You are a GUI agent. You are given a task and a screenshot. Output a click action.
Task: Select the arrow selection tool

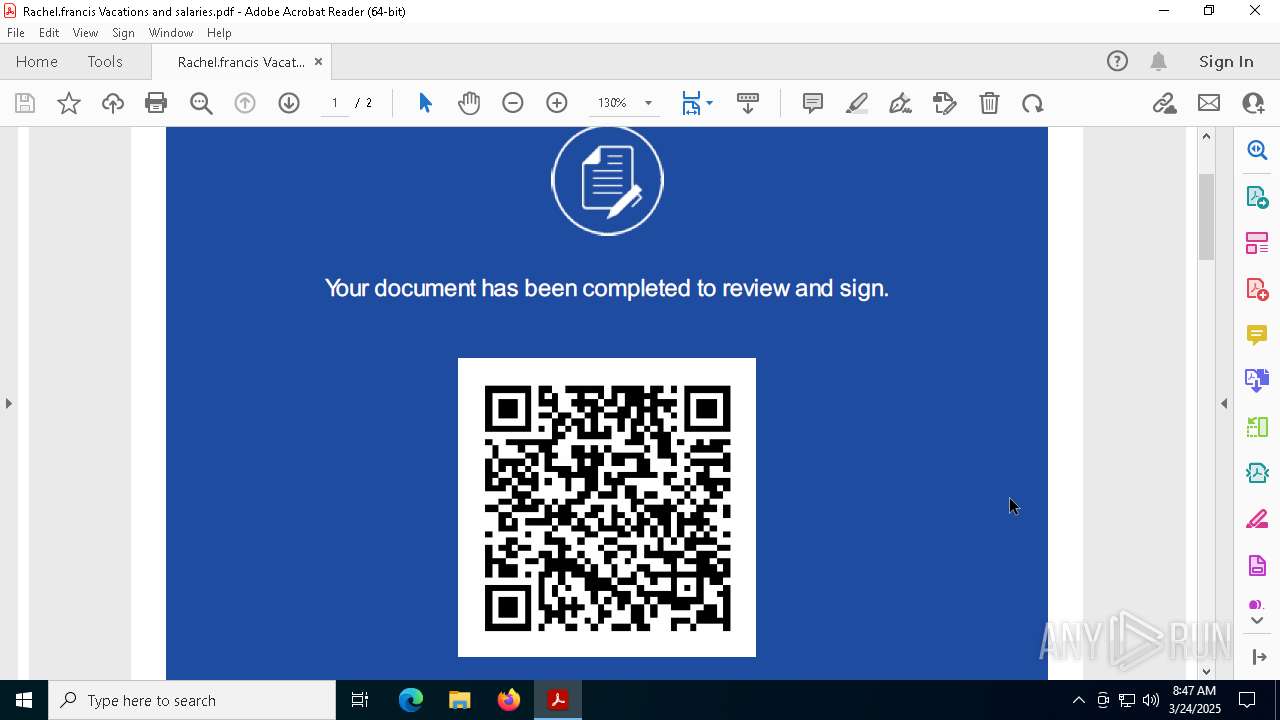[425, 103]
